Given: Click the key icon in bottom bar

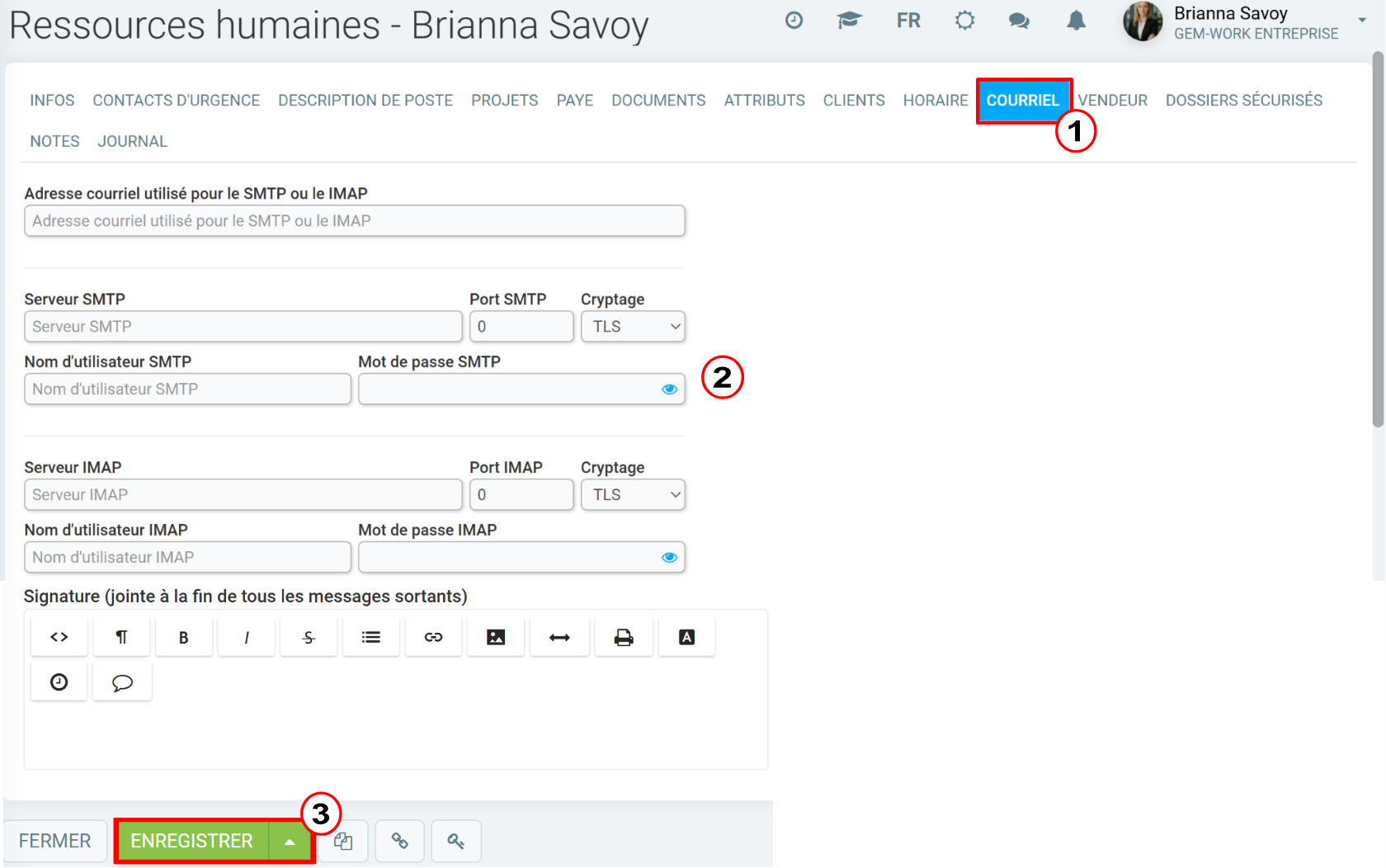Looking at the screenshot, I should click(x=456, y=841).
